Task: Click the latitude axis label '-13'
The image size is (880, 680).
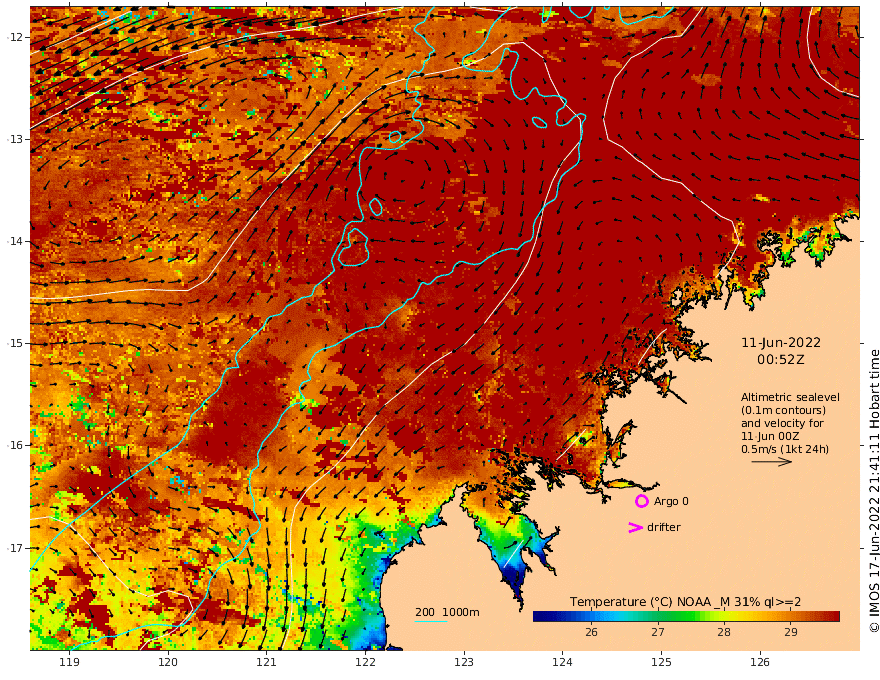Action: [15, 139]
